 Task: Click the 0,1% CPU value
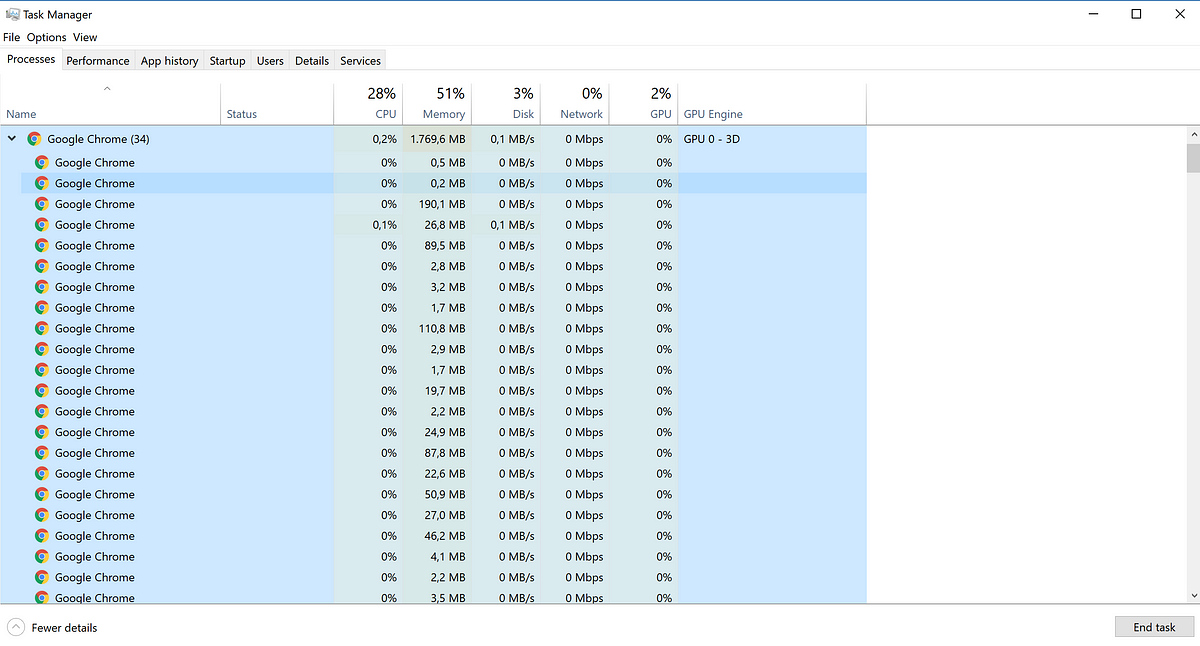click(x=385, y=225)
